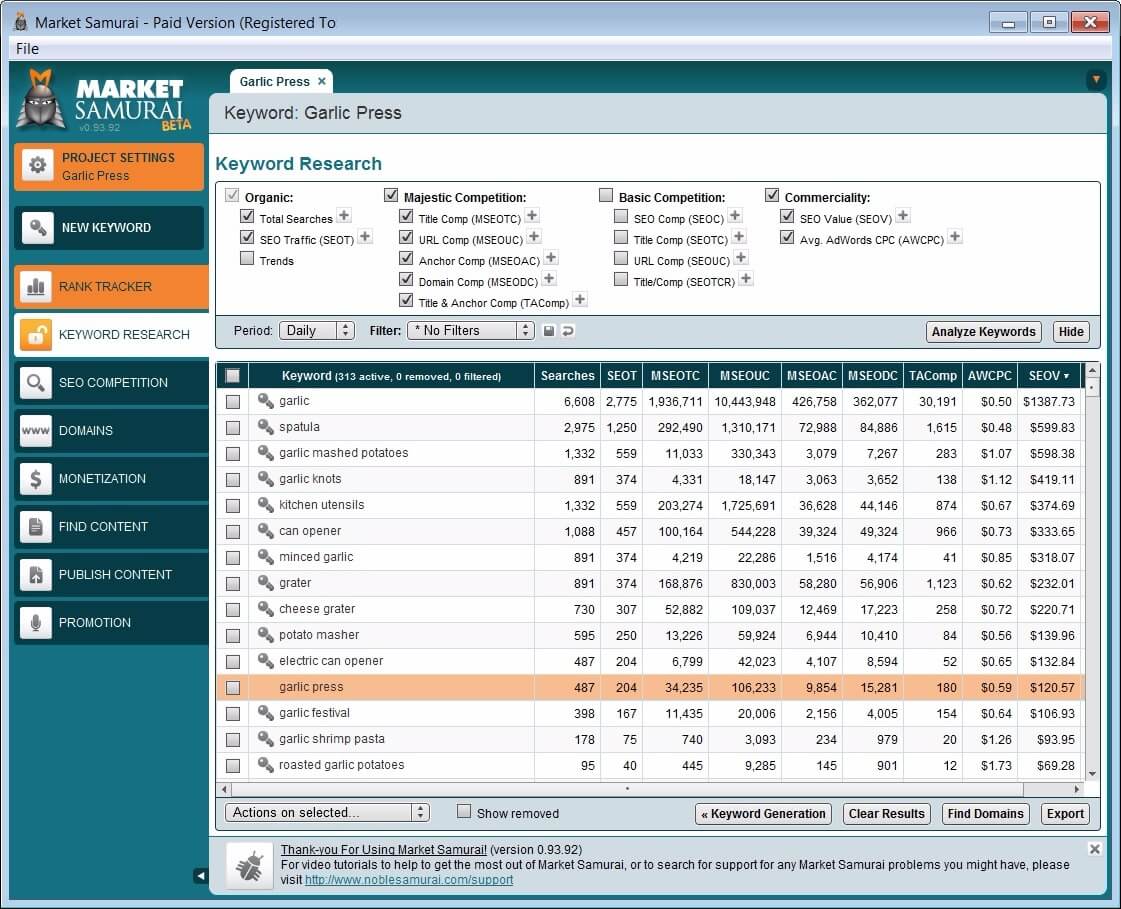Click key icon beside 'garlic knots'
Image resolution: width=1121 pixels, height=909 pixels.
[265, 479]
